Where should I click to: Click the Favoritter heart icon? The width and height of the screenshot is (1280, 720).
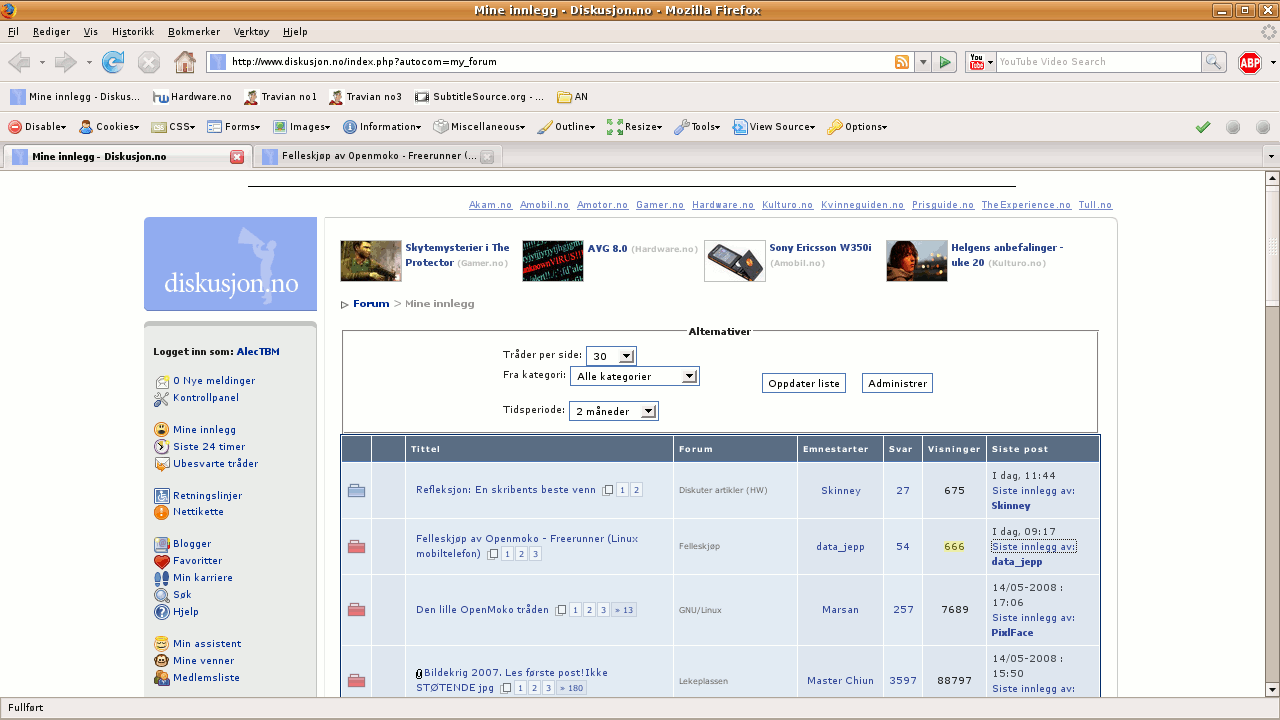pos(162,561)
